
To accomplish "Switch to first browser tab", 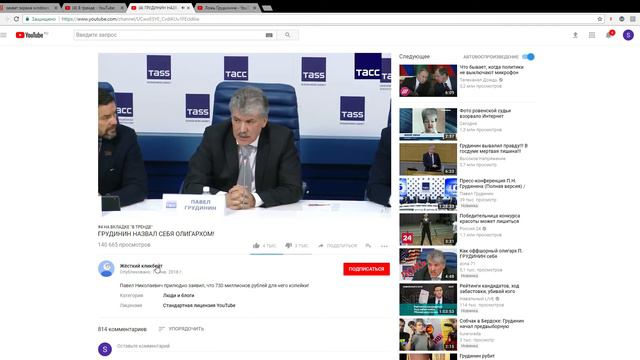I will click(x=28, y=8).
